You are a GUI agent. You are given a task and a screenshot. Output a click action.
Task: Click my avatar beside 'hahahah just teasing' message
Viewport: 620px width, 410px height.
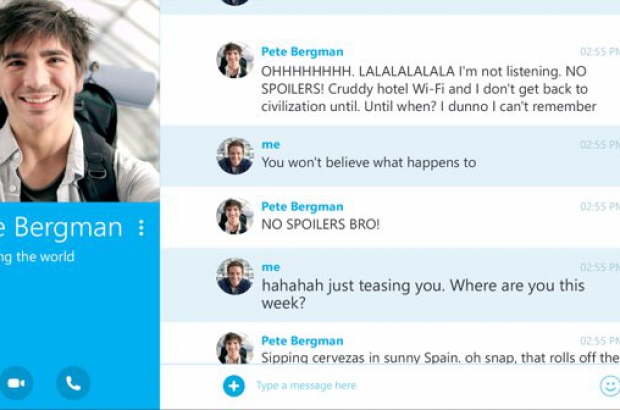click(234, 276)
